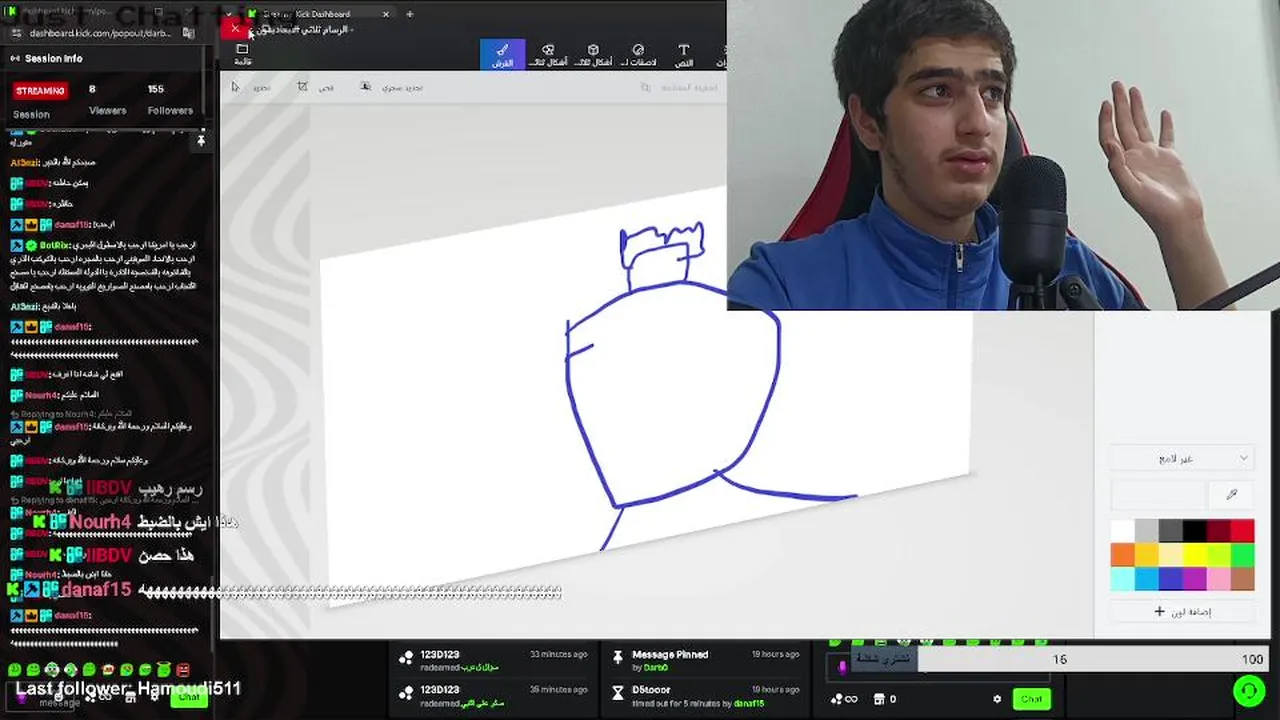Click the red STREAMING status badge
Viewport: 1280px width, 720px height.
tap(40, 91)
